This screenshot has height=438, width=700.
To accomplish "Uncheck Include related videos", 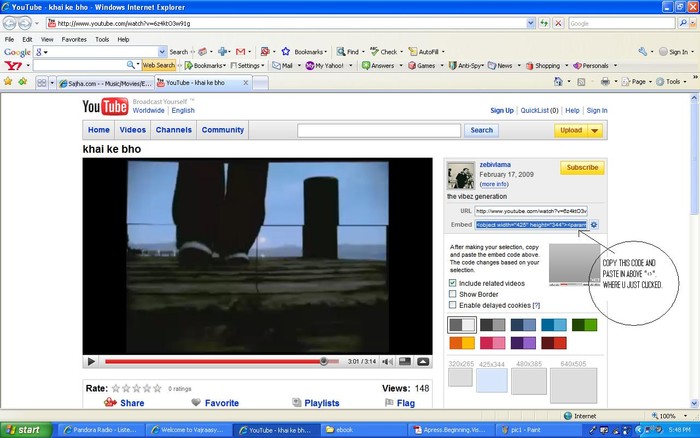I will coord(453,283).
